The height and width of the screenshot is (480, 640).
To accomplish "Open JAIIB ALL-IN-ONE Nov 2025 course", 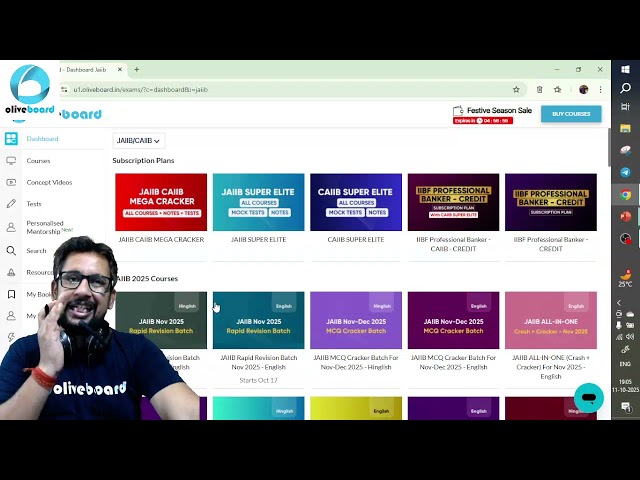I will pyautogui.click(x=550, y=320).
